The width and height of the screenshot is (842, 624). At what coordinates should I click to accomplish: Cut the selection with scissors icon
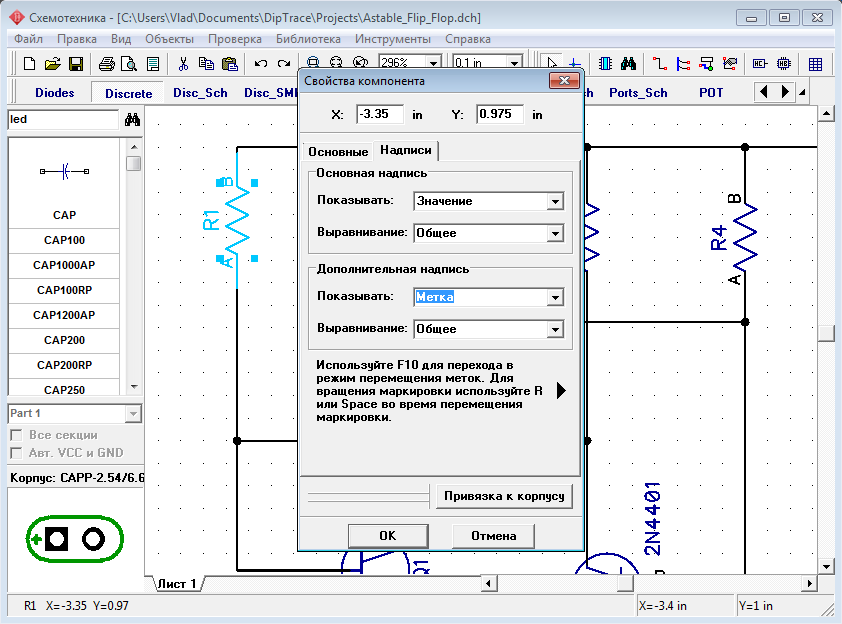click(183, 64)
